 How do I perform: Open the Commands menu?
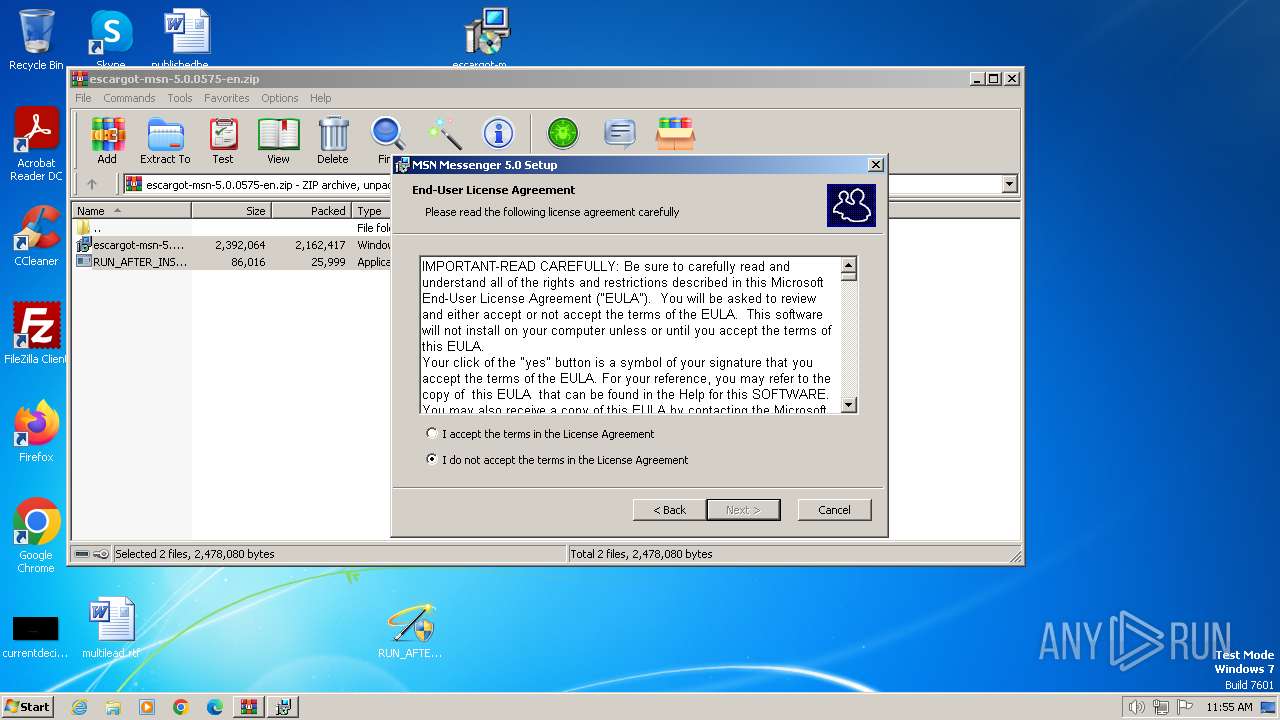click(x=129, y=98)
